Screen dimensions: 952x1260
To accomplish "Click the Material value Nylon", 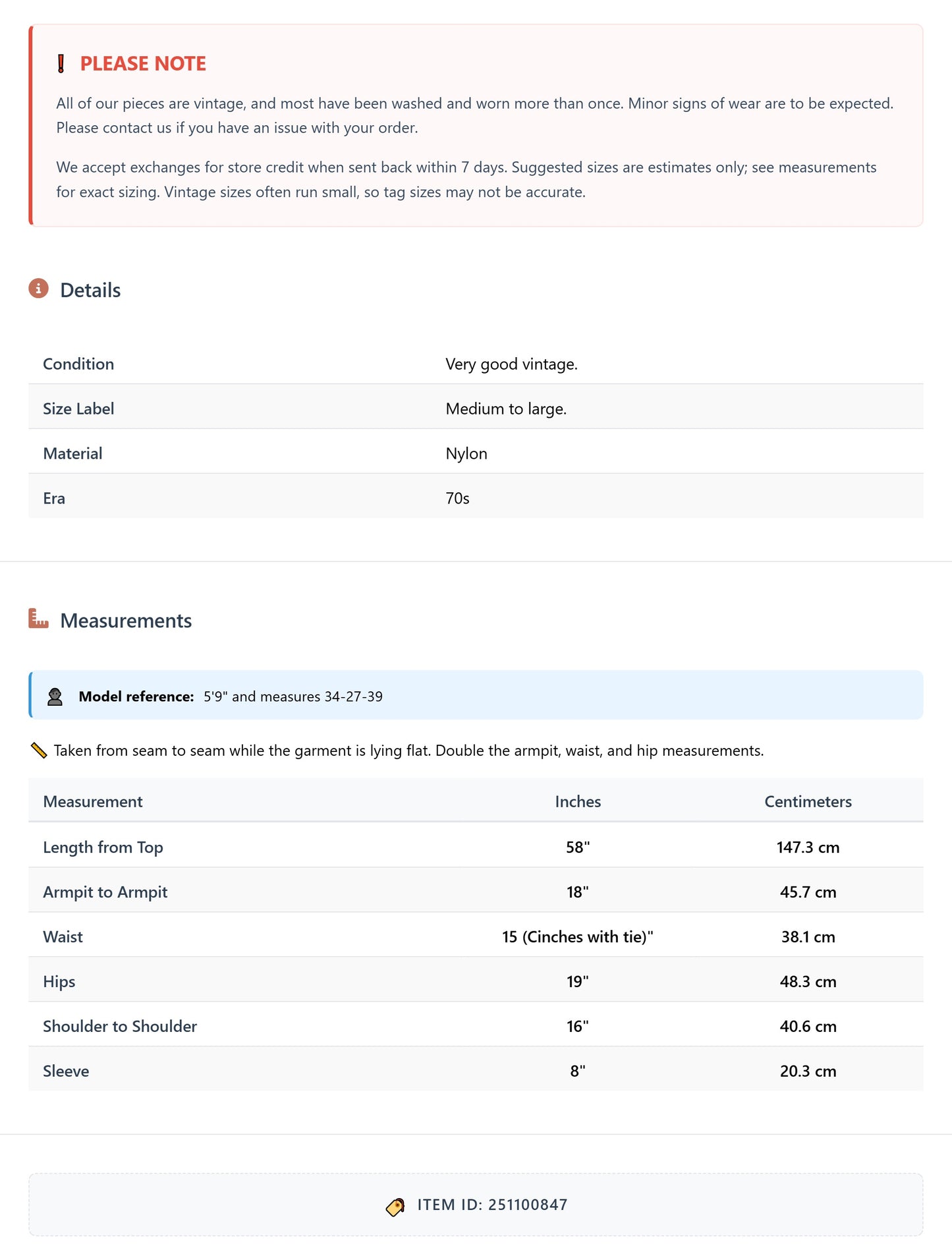I will (466, 453).
